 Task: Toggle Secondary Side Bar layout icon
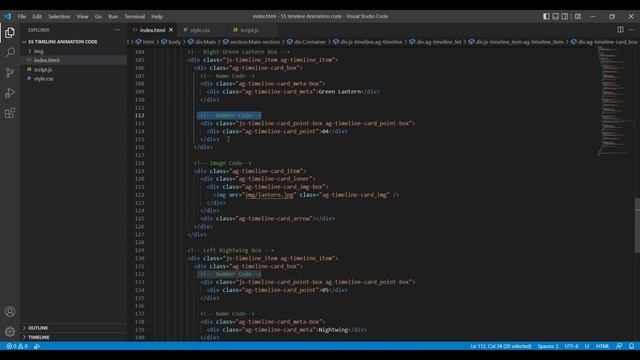click(x=564, y=16)
